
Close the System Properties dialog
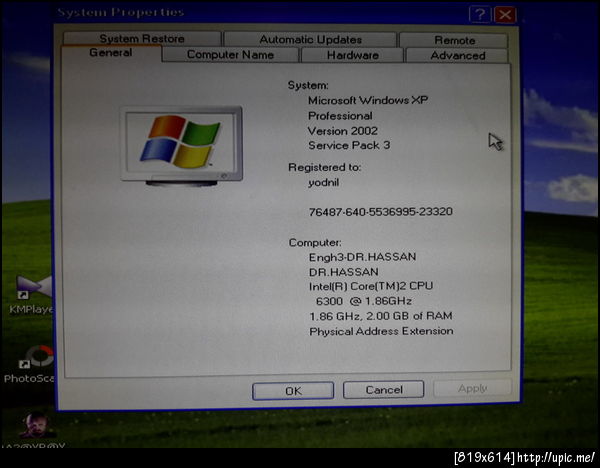[505, 15]
